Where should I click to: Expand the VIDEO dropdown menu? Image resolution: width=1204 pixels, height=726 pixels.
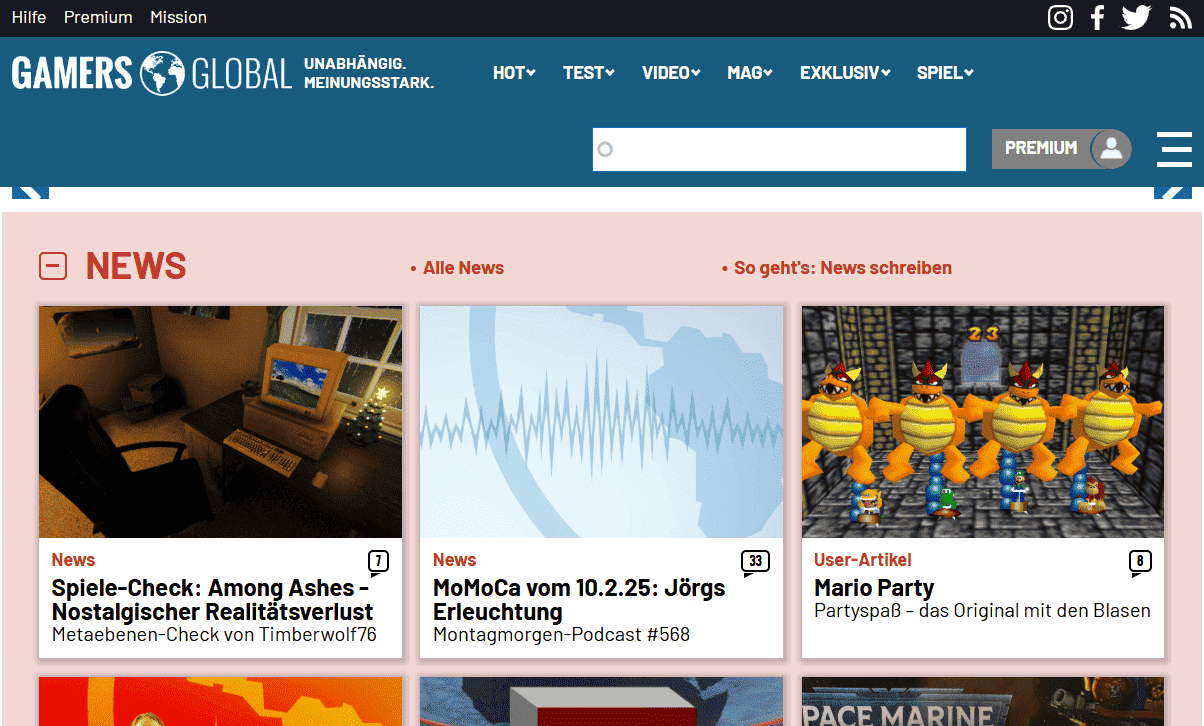click(671, 73)
